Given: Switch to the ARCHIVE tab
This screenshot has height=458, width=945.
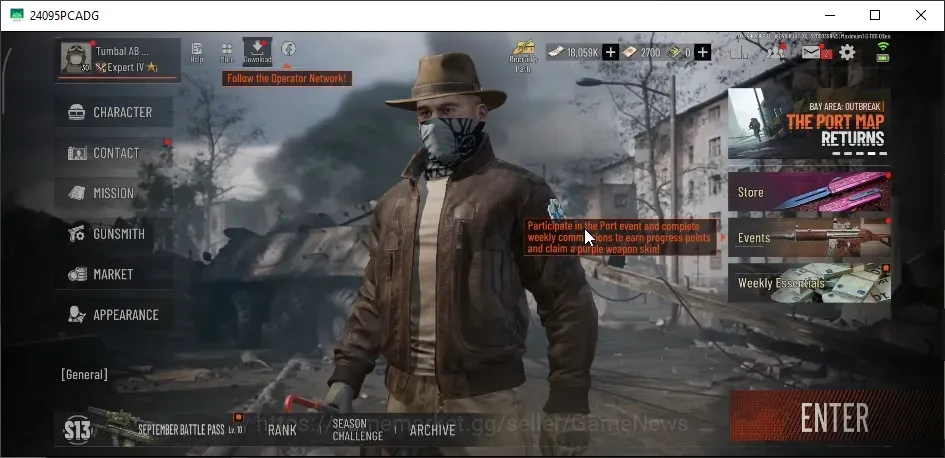Looking at the screenshot, I should [432, 430].
